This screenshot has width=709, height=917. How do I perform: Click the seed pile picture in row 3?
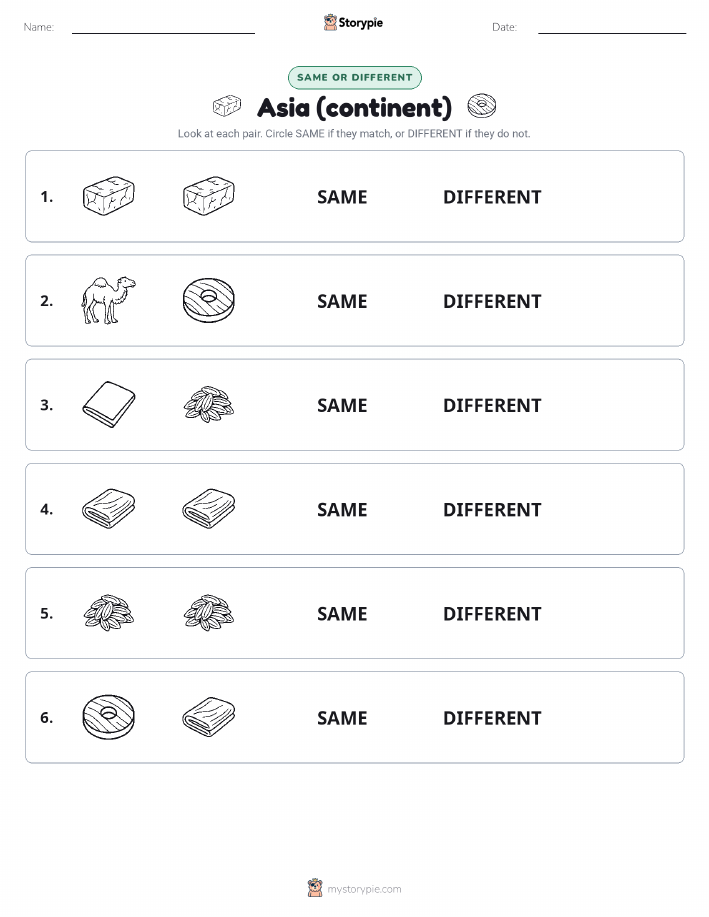tap(209, 404)
